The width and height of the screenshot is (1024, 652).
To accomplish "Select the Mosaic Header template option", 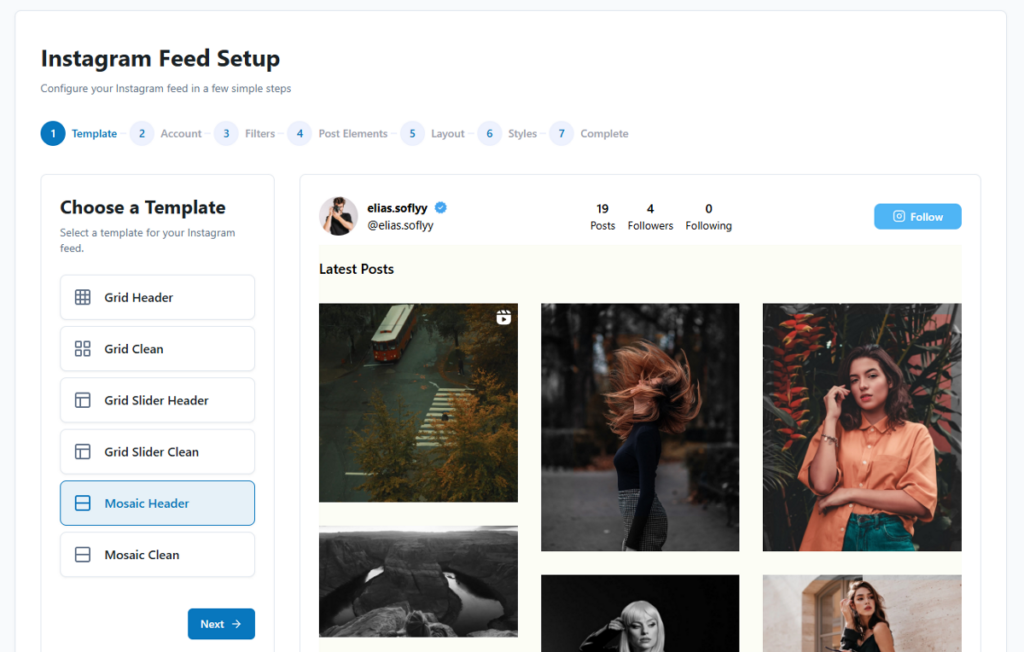I will pos(157,503).
